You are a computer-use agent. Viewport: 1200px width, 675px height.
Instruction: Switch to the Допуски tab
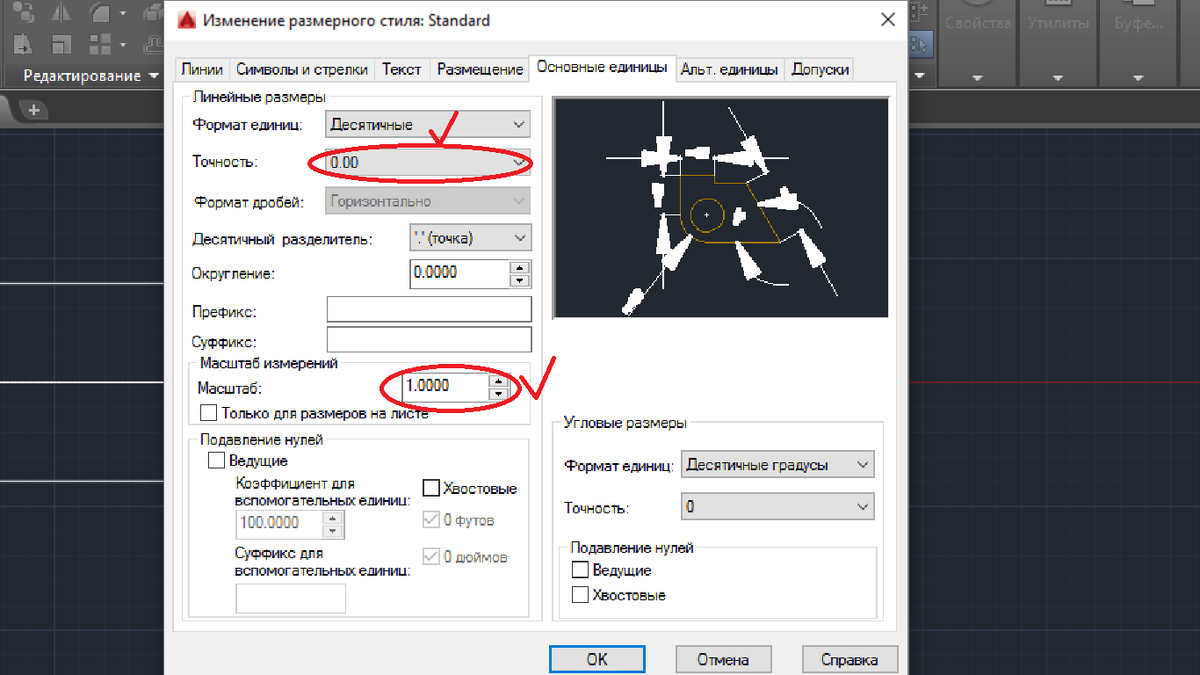pyautogui.click(x=820, y=69)
